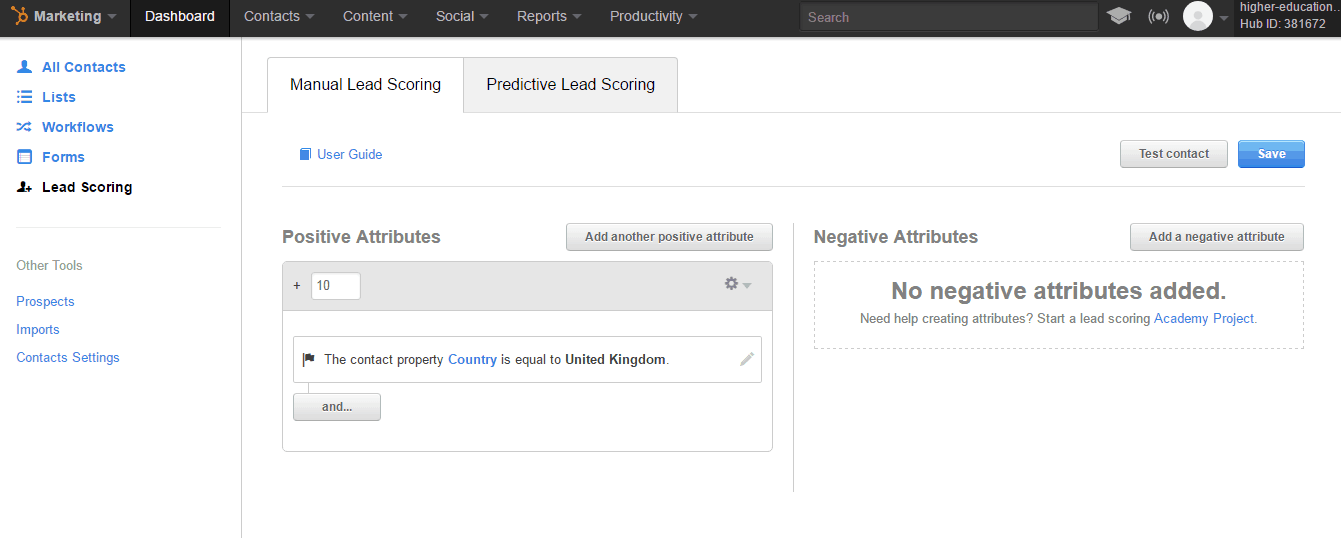Screen dimensions: 1341x538
Task: Open Forms in sidebar
Action: click(x=63, y=157)
